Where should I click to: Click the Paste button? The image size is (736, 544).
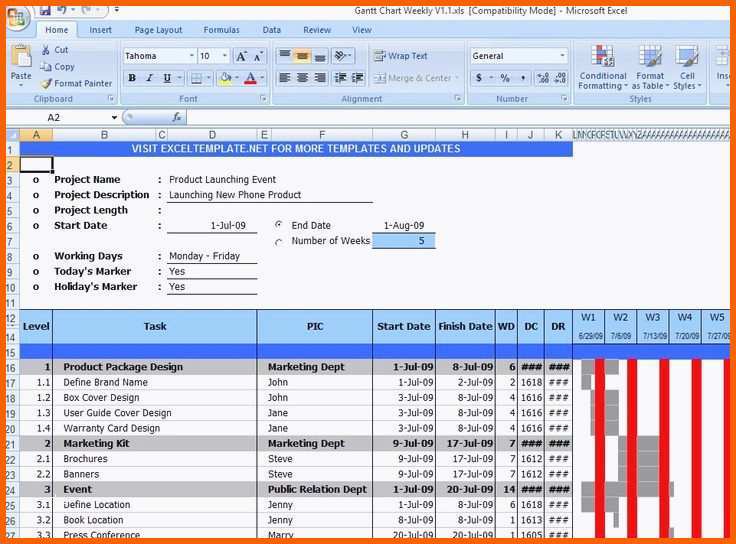(21, 65)
